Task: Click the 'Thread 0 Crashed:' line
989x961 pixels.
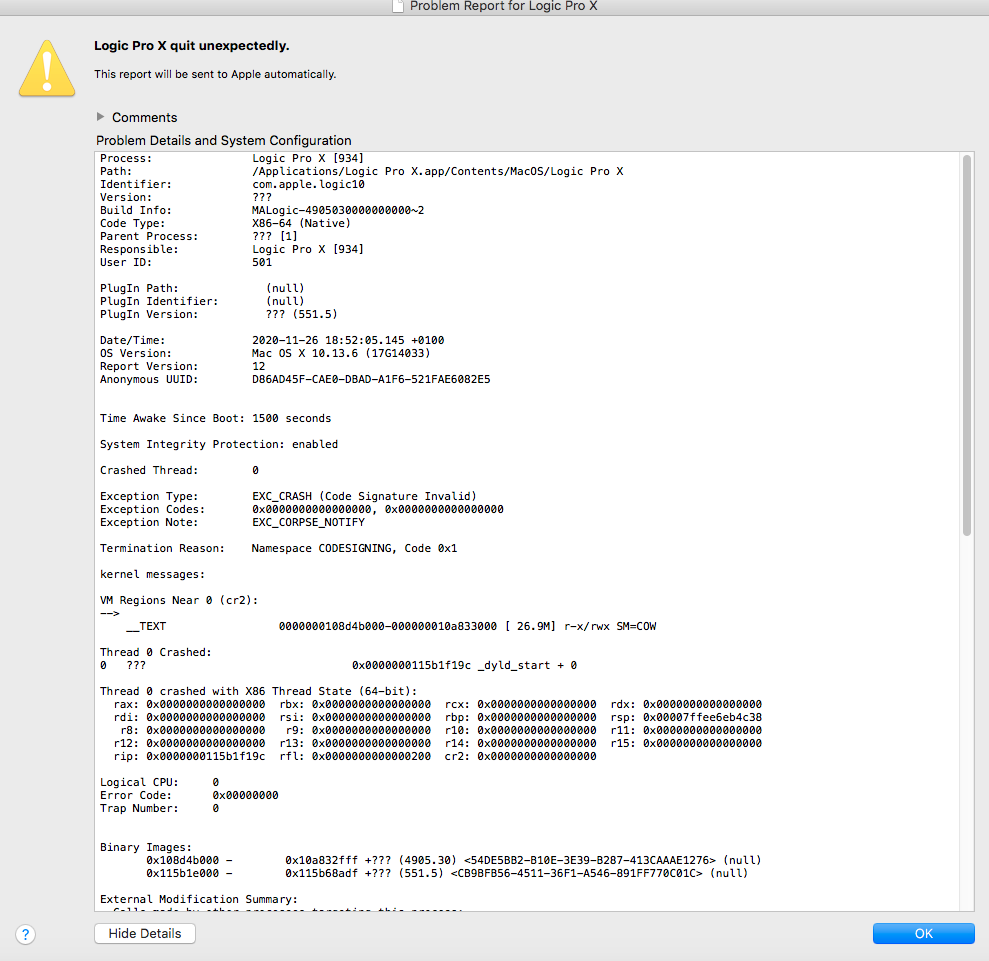Action: (156, 652)
